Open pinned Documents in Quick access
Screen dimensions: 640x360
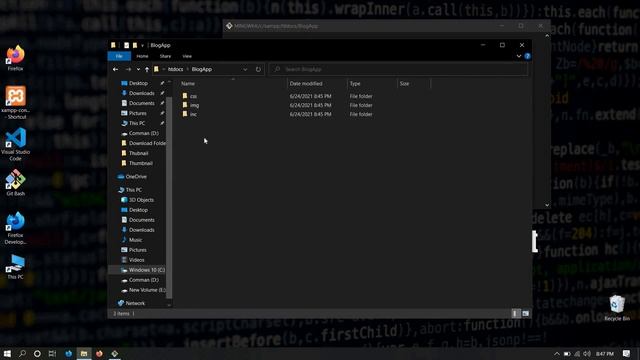point(142,103)
